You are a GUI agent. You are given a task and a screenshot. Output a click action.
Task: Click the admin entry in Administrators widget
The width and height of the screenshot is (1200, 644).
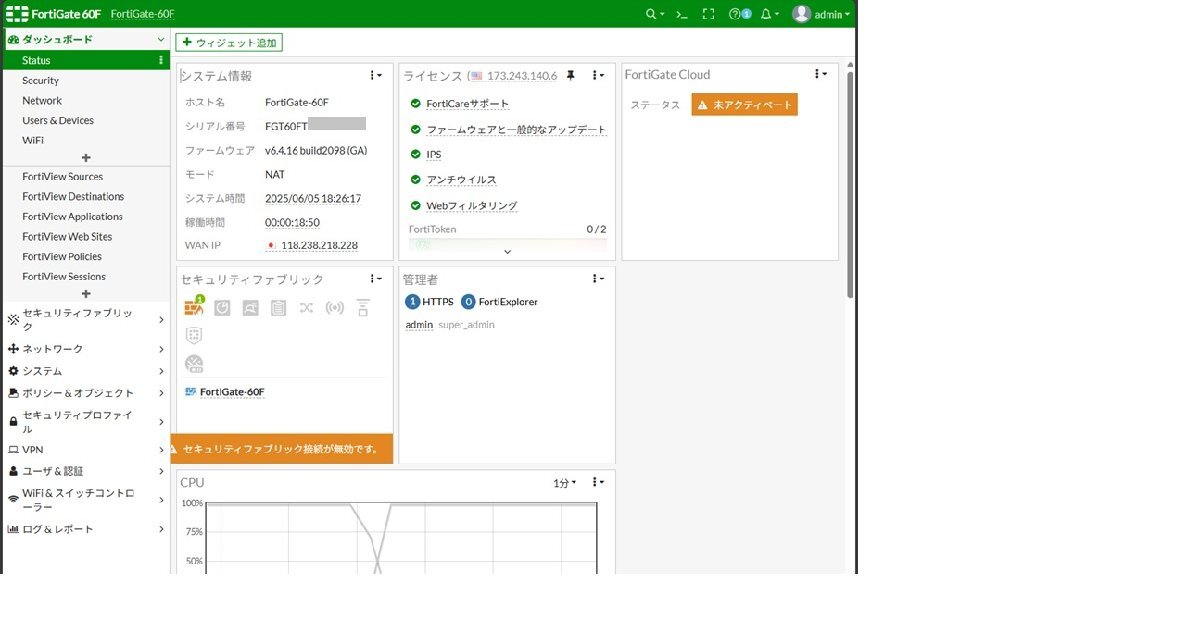point(419,325)
